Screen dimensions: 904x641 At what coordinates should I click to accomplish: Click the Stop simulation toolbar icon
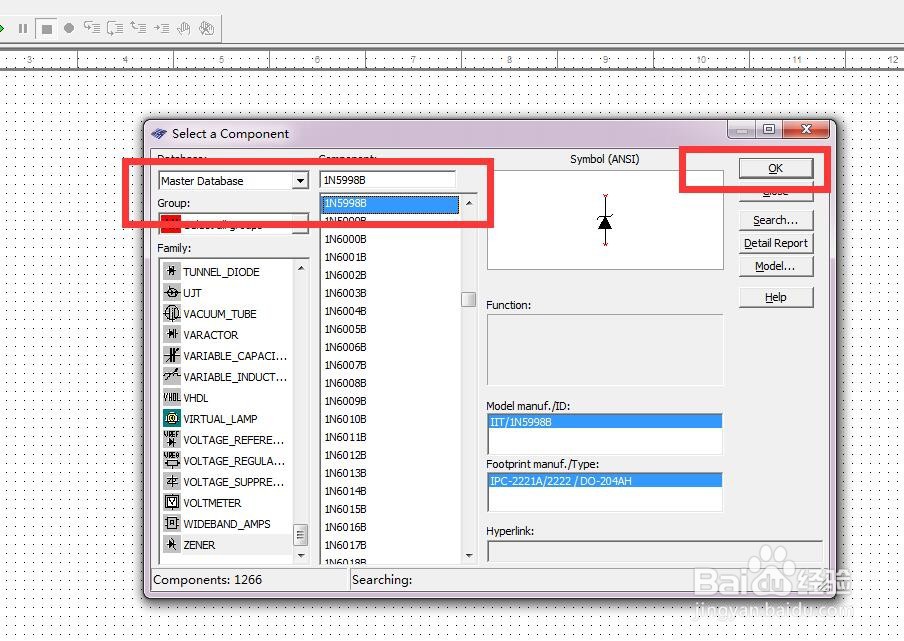click(47, 28)
